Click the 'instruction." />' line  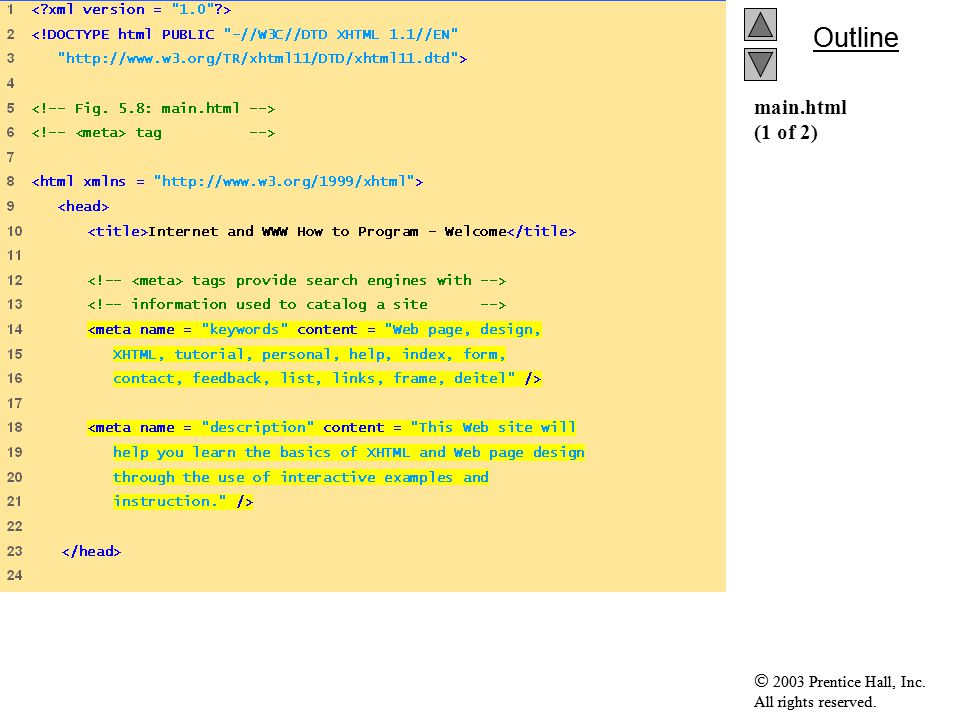click(x=183, y=501)
